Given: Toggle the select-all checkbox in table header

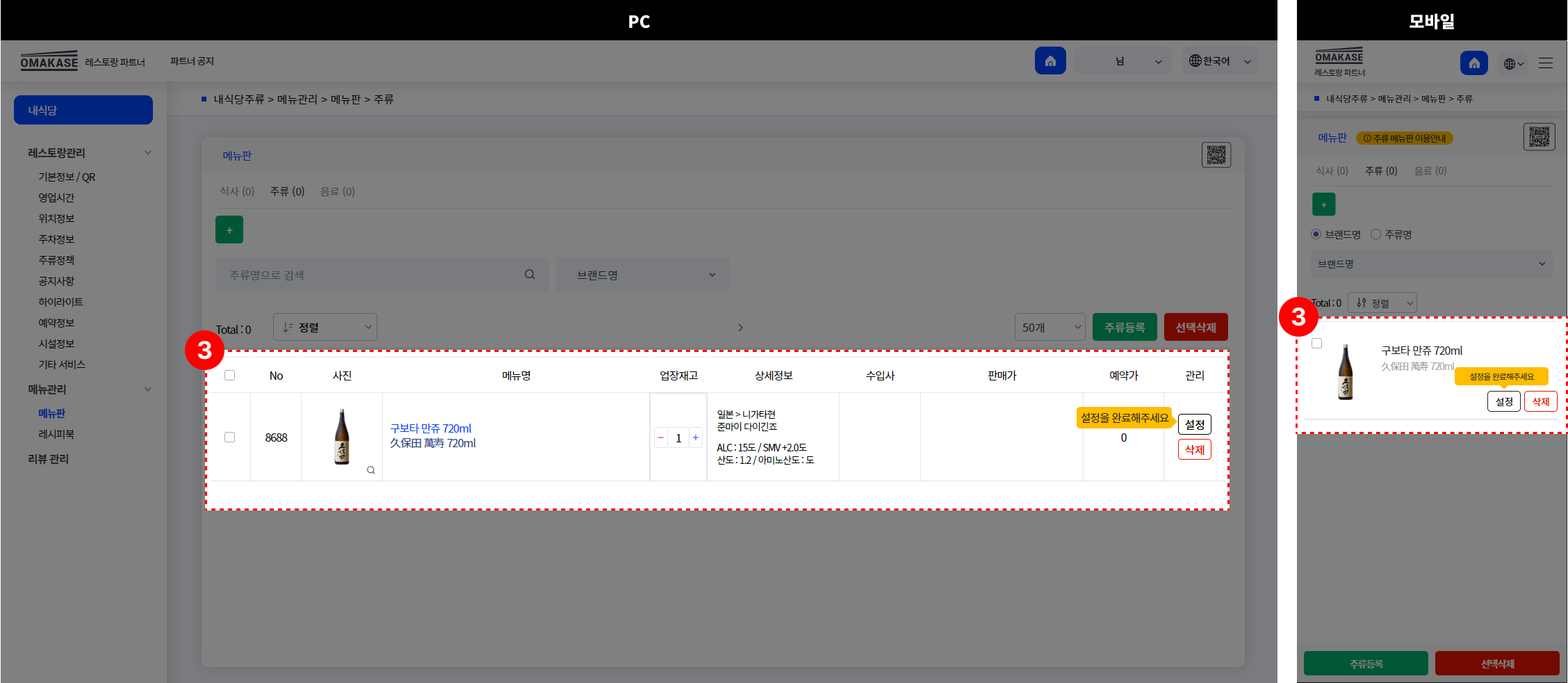Looking at the screenshot, I should pyautogui.click(x=230, y=376).
